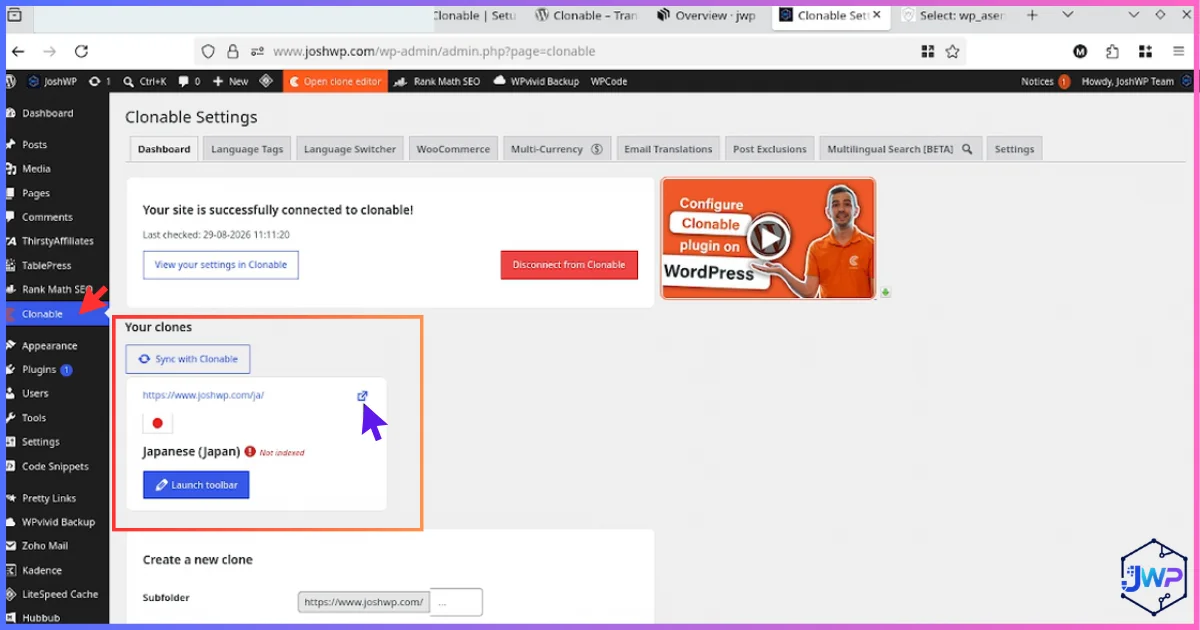The width and height of the screenshot is (1200, 630).
Task: Visit the JoshWP site from admin bar
Action: [53, 81]
